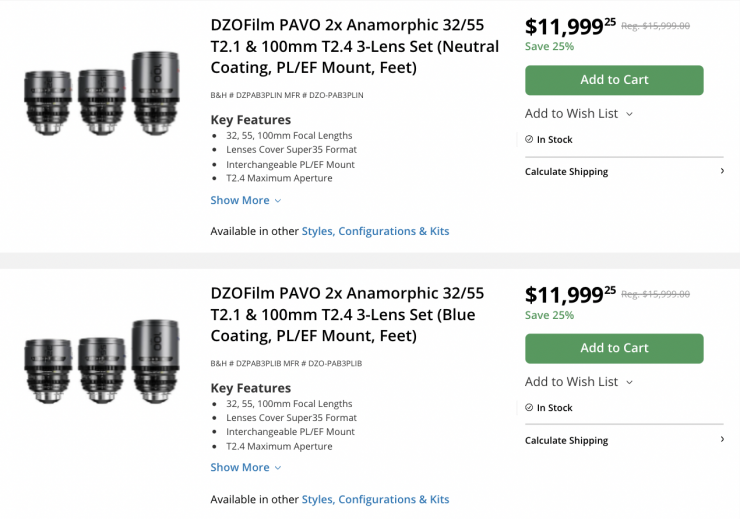Click Calculate Shipping chevron arrow in first listing
The height and width of the screenshot is (519, 740).
pyautogui.click(x=722, y=172)
